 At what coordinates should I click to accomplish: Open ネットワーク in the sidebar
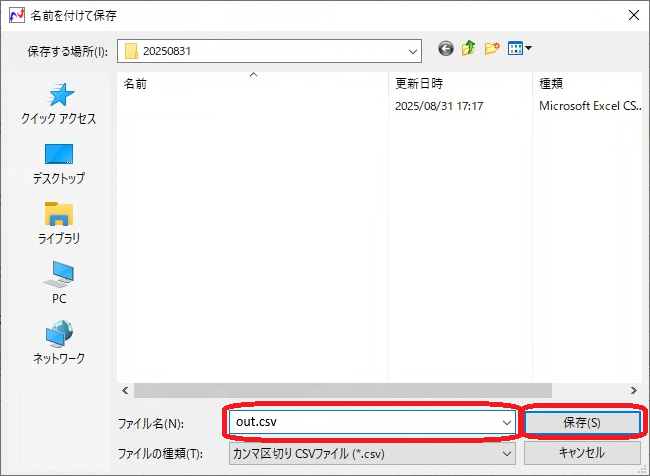click(x=59, y=342)
